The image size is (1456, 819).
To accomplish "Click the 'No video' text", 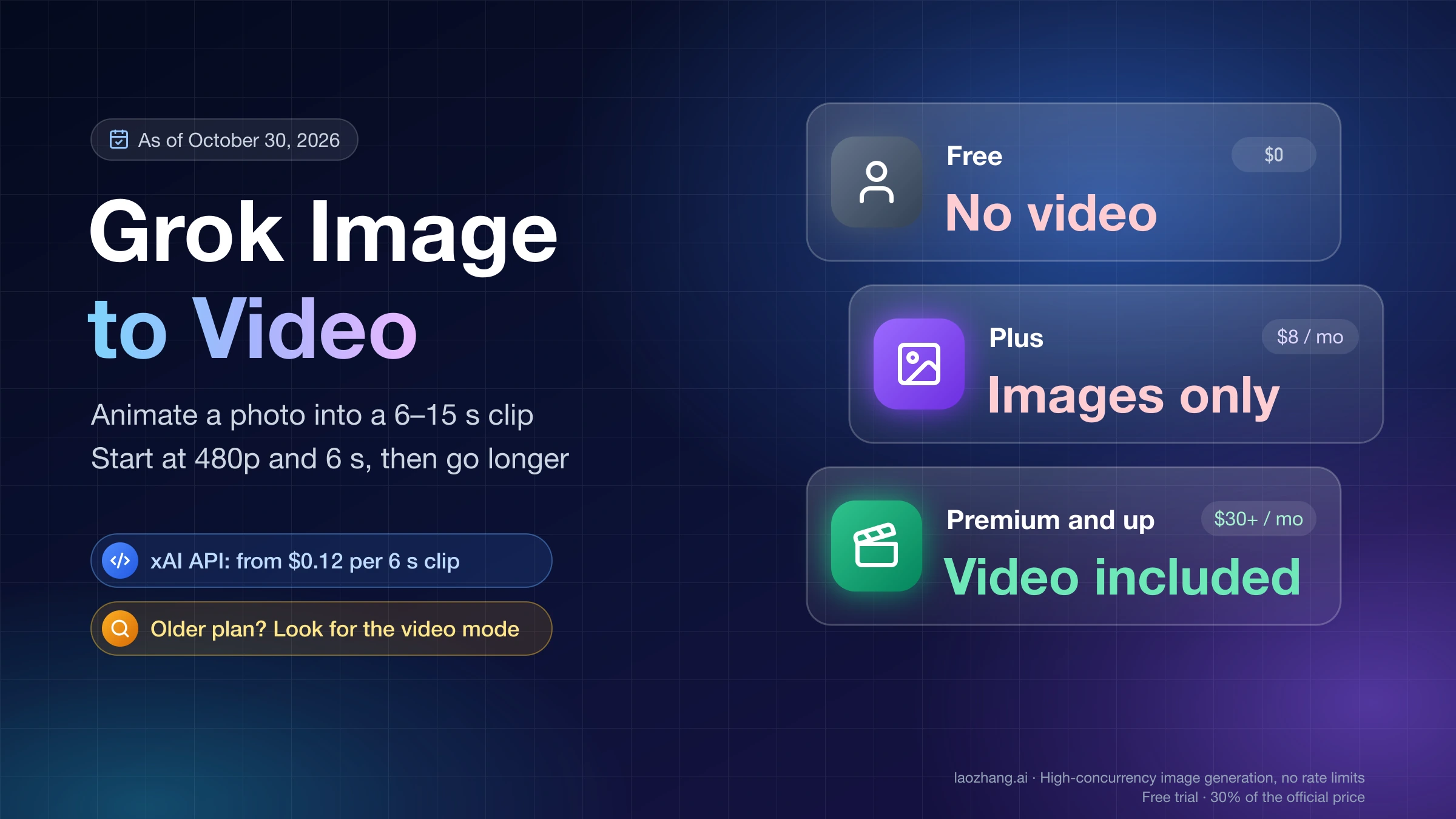I will (1051, 213).
